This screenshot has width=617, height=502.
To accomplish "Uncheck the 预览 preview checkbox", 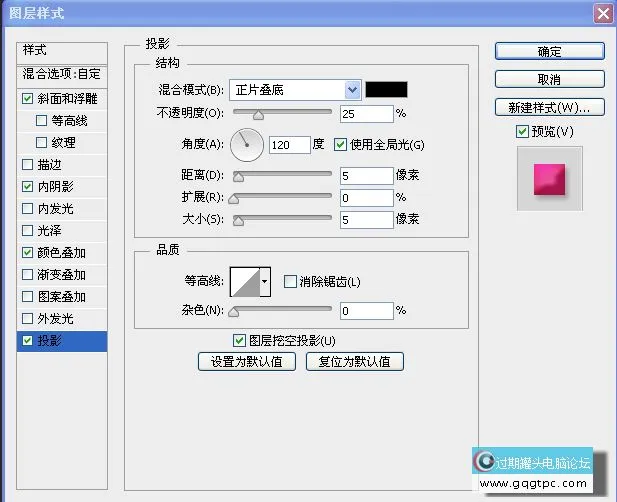I will (522, 132).
